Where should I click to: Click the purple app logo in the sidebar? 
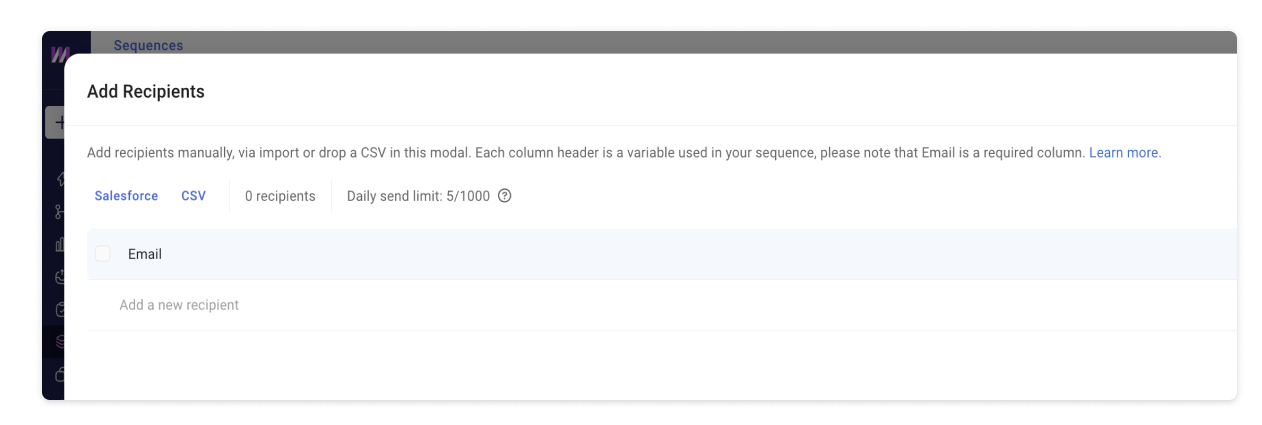[x=56, y=54]
